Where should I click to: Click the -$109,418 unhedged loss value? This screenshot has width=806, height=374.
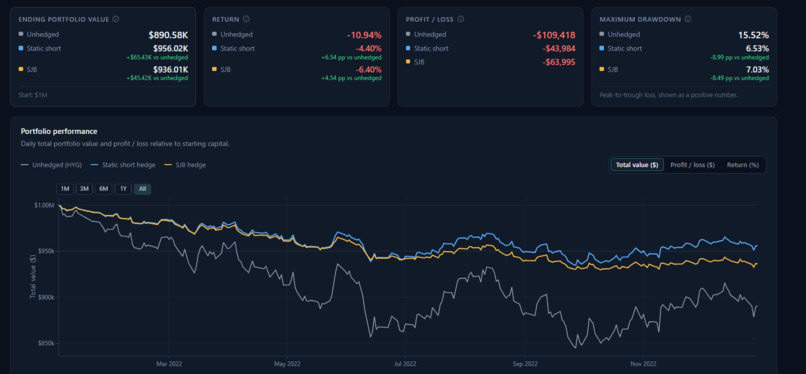[554, 35]
